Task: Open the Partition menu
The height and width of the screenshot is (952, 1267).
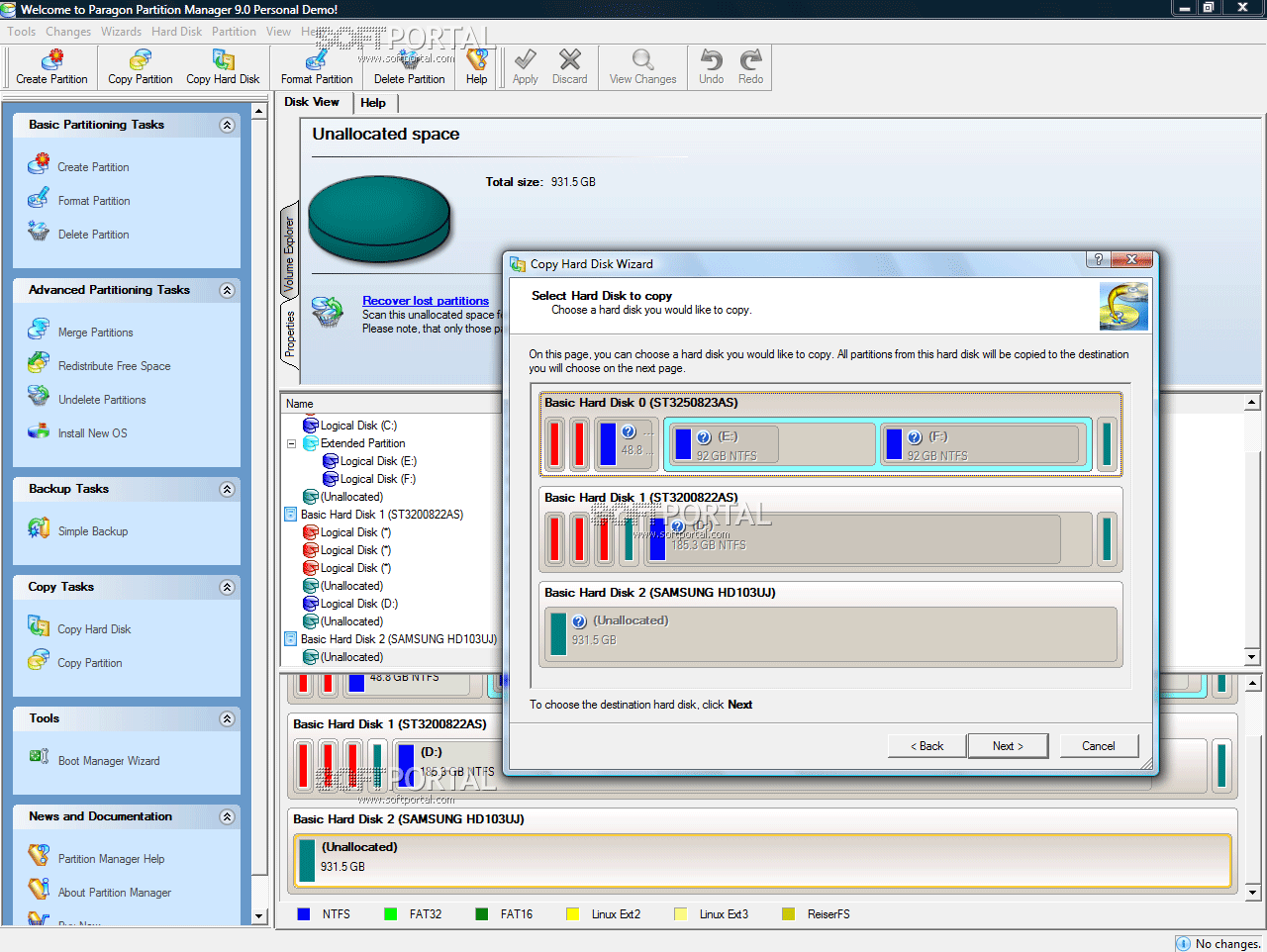Action: click(234, 32)
